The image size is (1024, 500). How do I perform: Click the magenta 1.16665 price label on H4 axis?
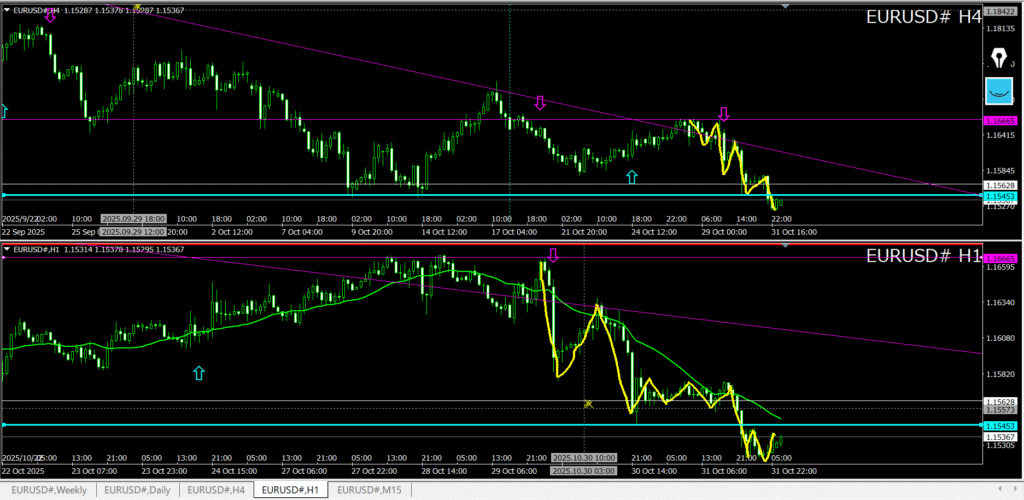pyautogui.click(x=1000, y=120)
